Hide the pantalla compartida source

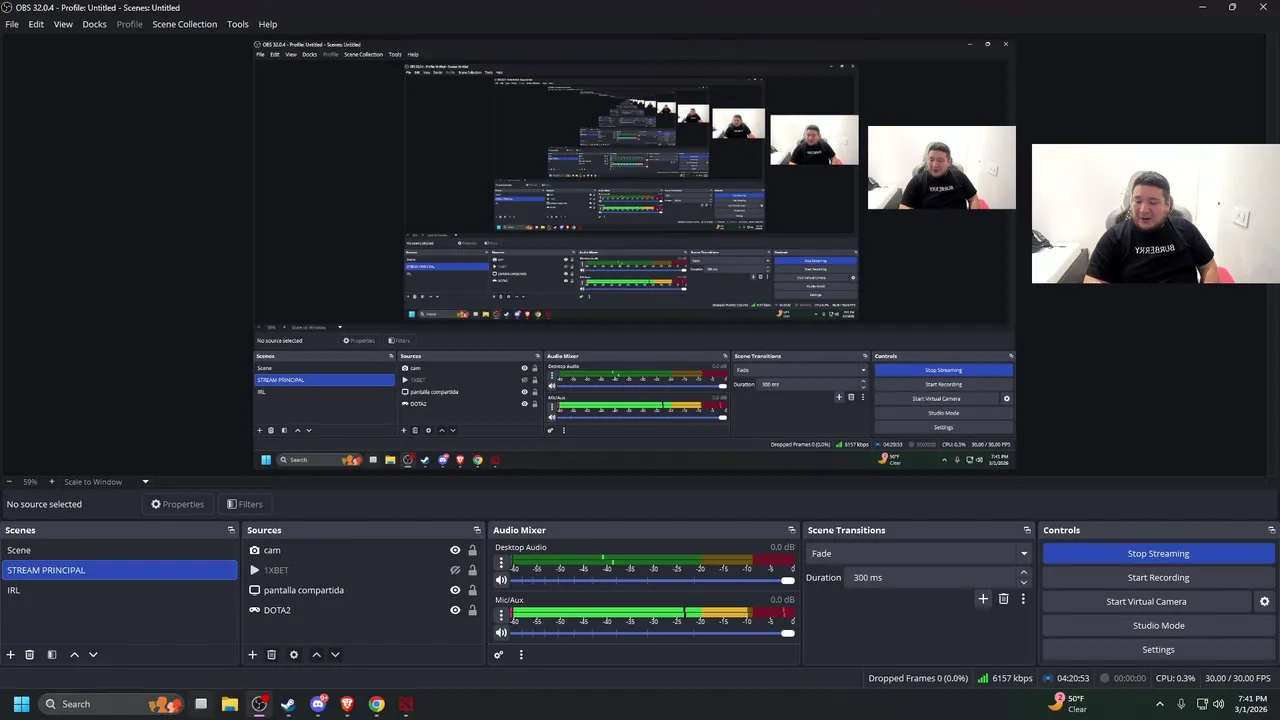[455, 590]
